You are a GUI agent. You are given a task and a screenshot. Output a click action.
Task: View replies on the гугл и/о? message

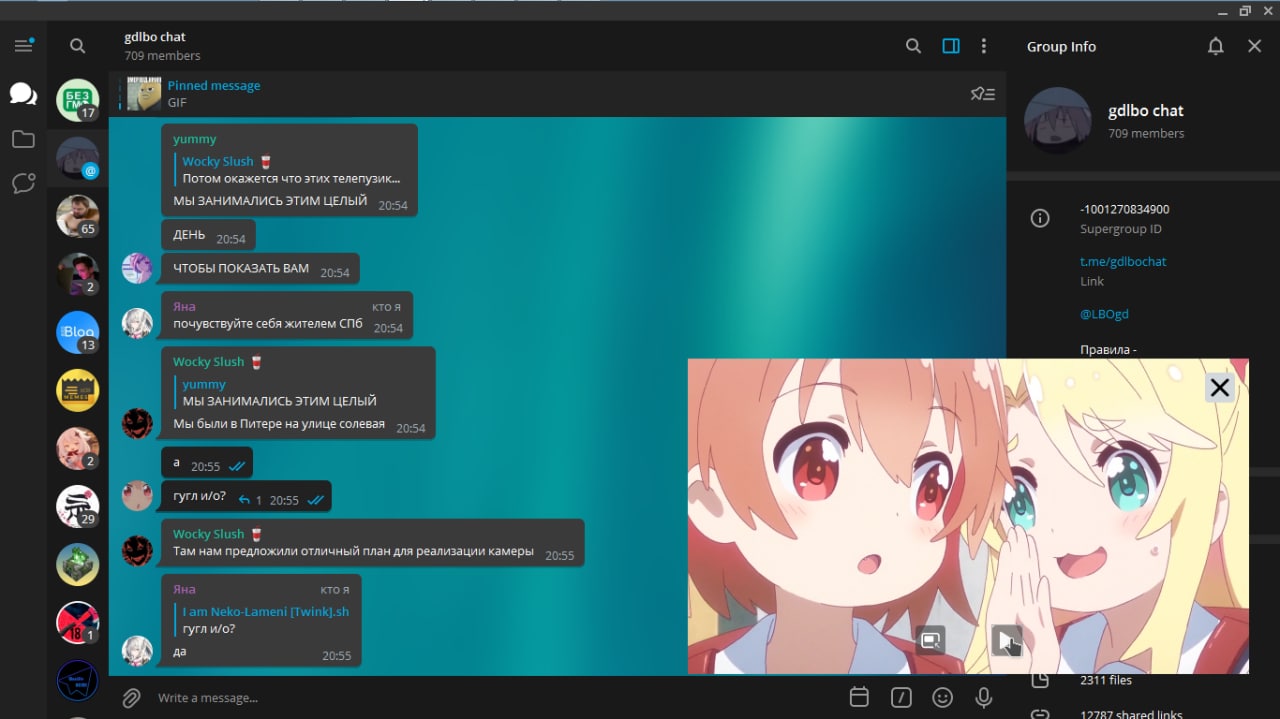coord(250,500)
